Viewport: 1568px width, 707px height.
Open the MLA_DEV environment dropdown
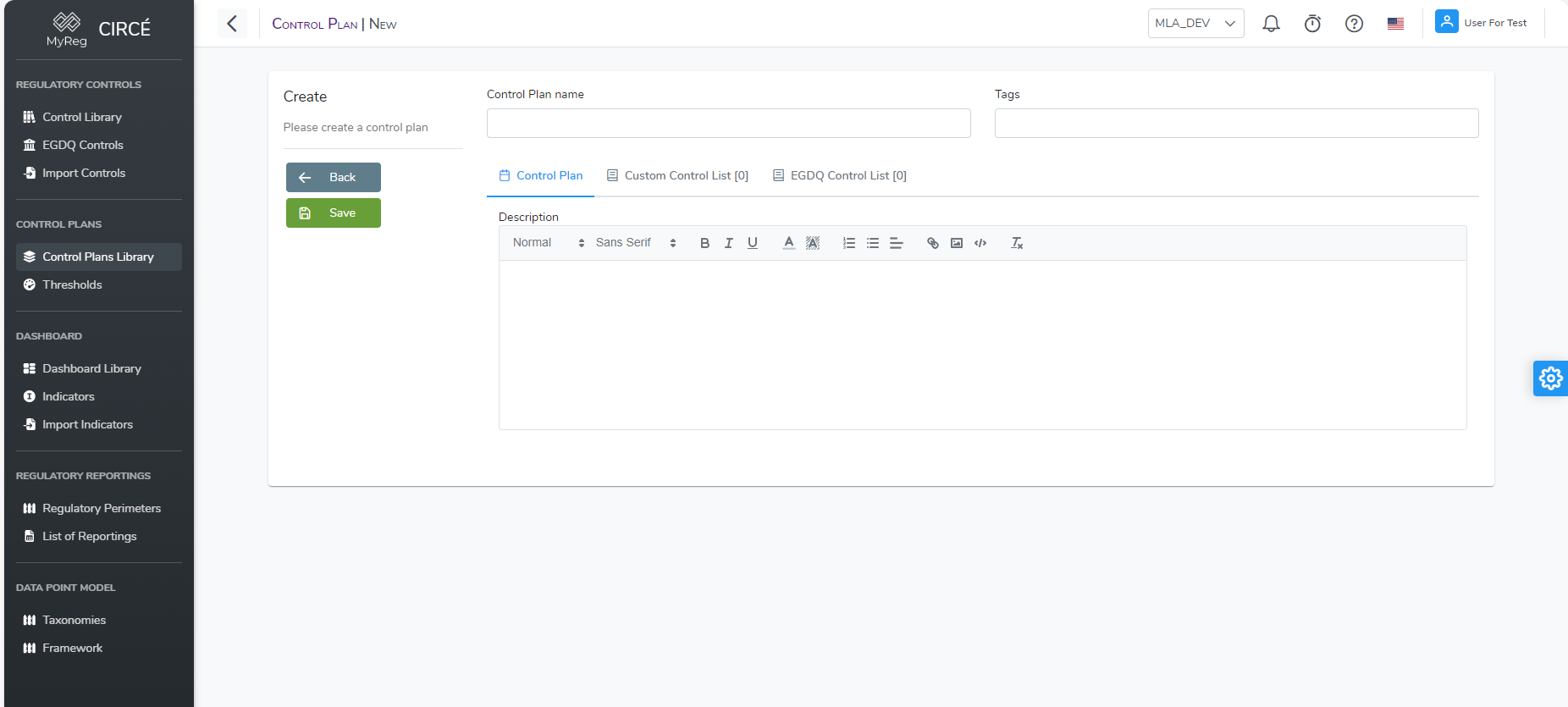(1195, 24)
